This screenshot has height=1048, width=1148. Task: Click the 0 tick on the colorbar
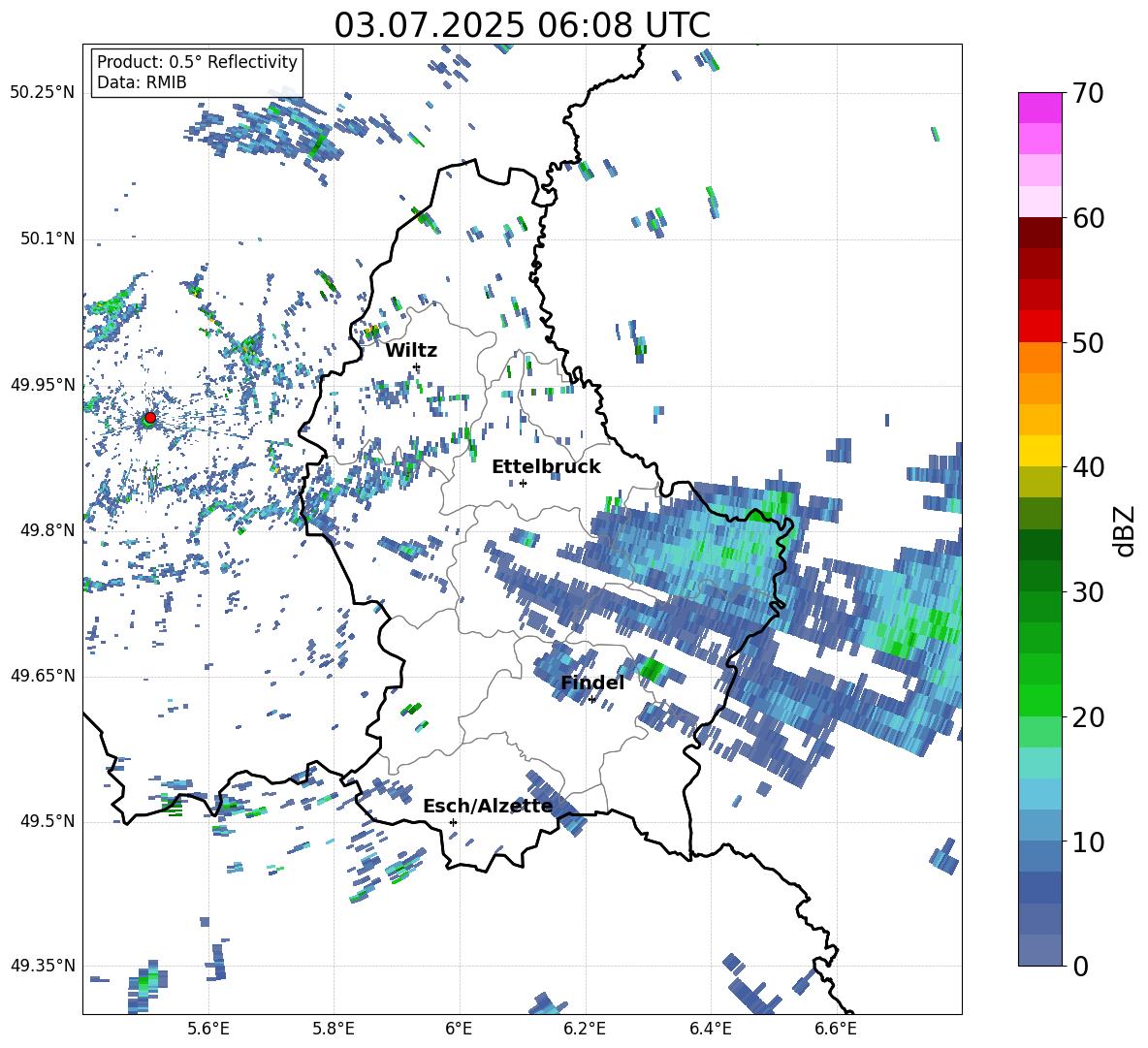click(1081, 966)
